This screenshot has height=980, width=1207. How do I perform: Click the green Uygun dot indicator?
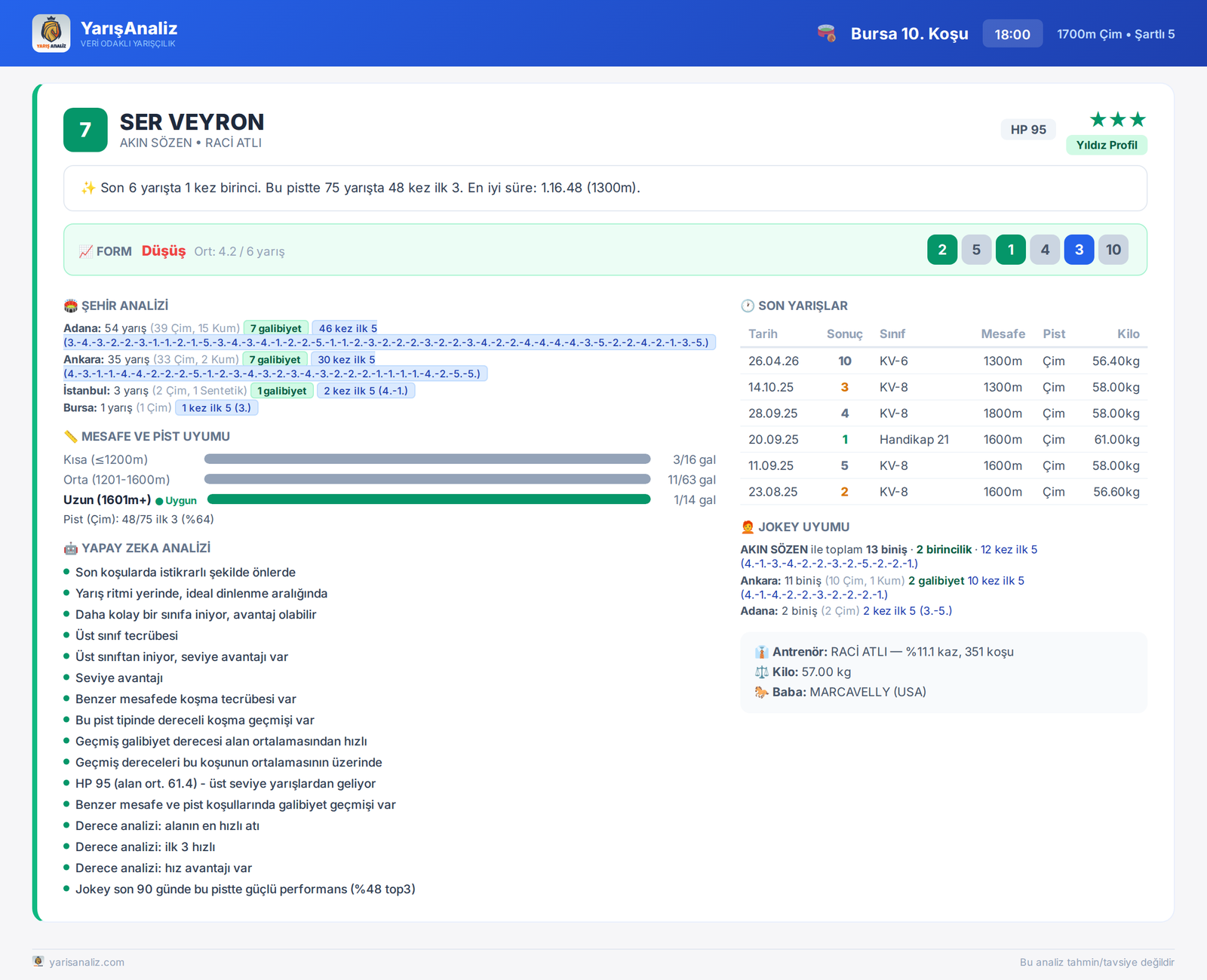[159, 501]
